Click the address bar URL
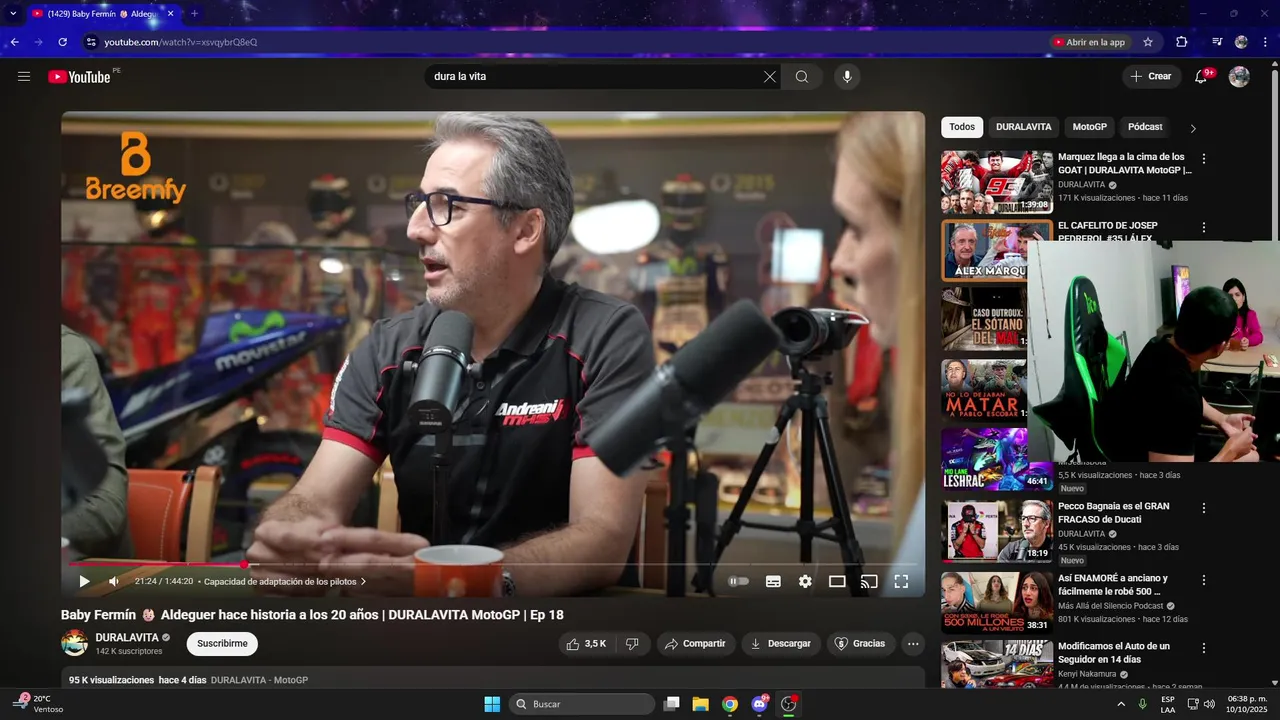This screenshot has height=720, width=1280. pyautogui.click(x=181, y=42)
